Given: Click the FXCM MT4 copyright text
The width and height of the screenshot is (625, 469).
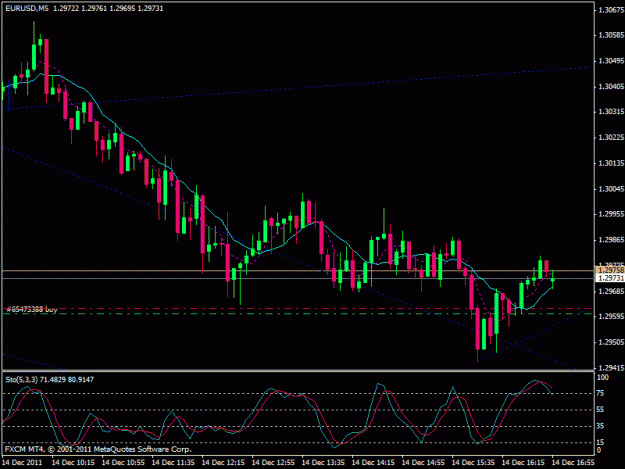Looking at the screenshot, I should [x=98, y=449].
